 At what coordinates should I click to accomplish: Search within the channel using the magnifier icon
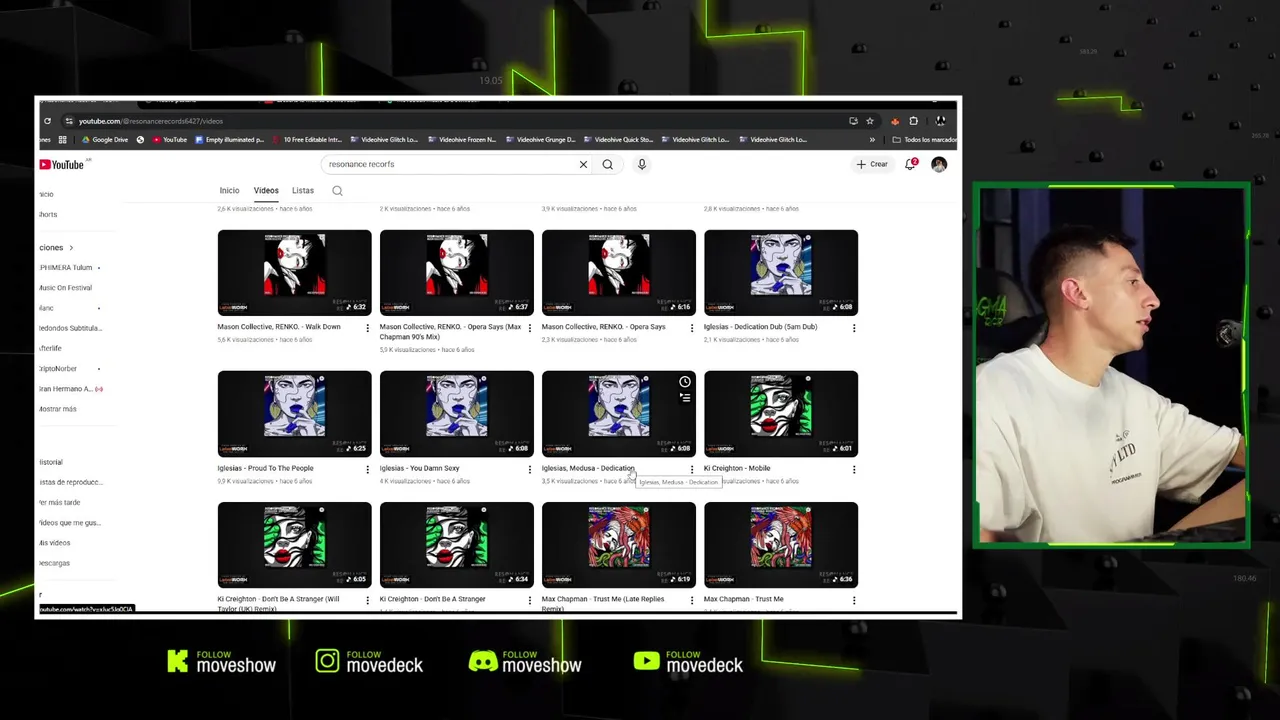337,191
